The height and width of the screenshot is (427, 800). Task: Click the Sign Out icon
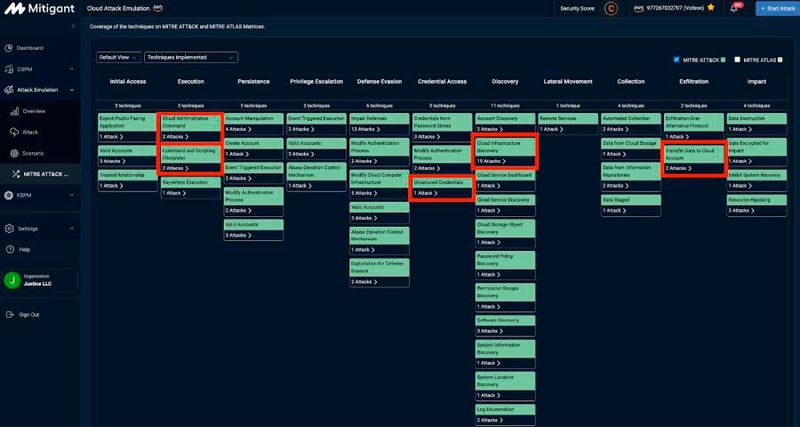click(9, 315)
